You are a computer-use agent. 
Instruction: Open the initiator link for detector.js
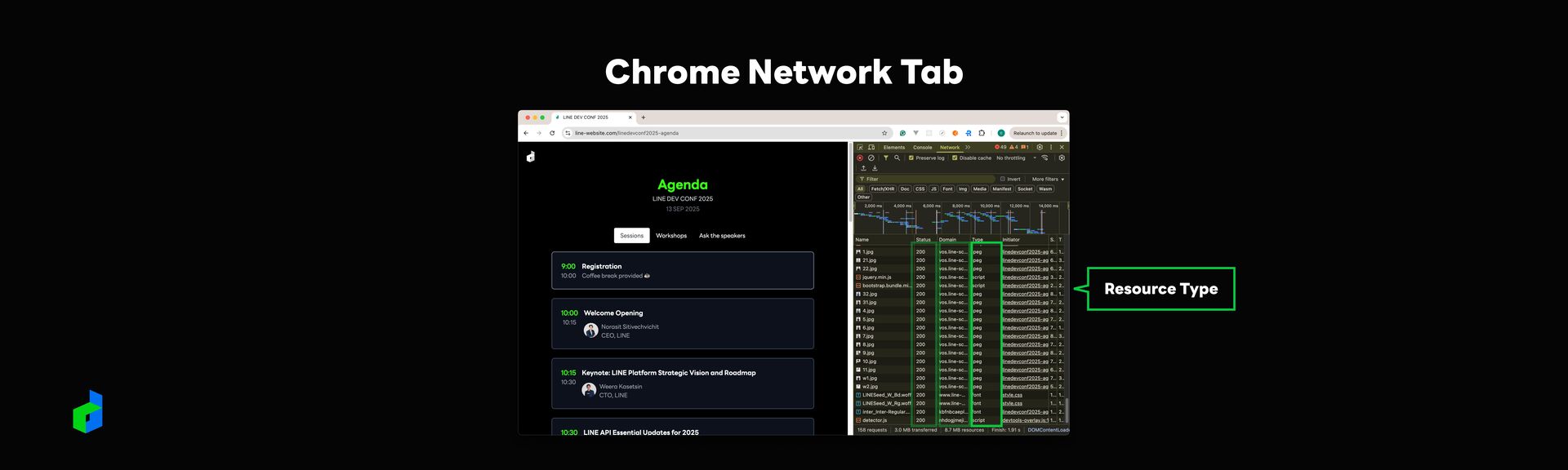point(1025,420)
